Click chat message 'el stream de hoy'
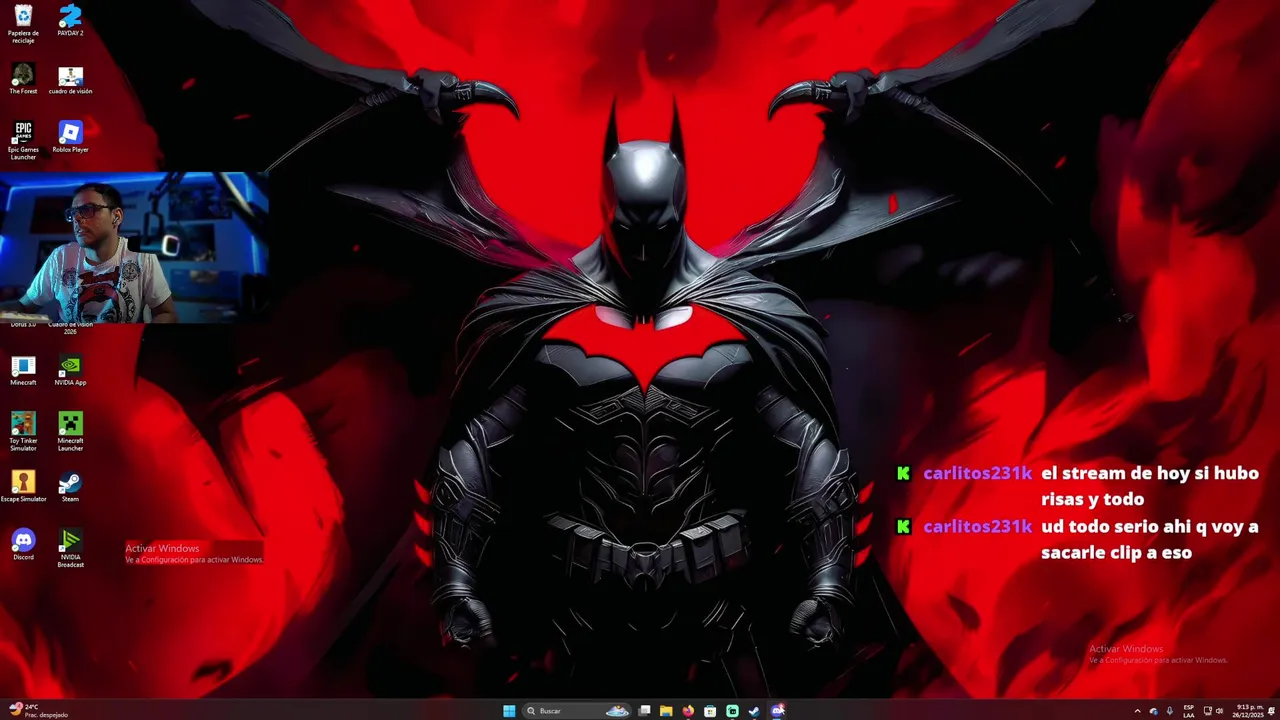The height and width of the screenshot is (720, 1280). tap(1149, 486)
